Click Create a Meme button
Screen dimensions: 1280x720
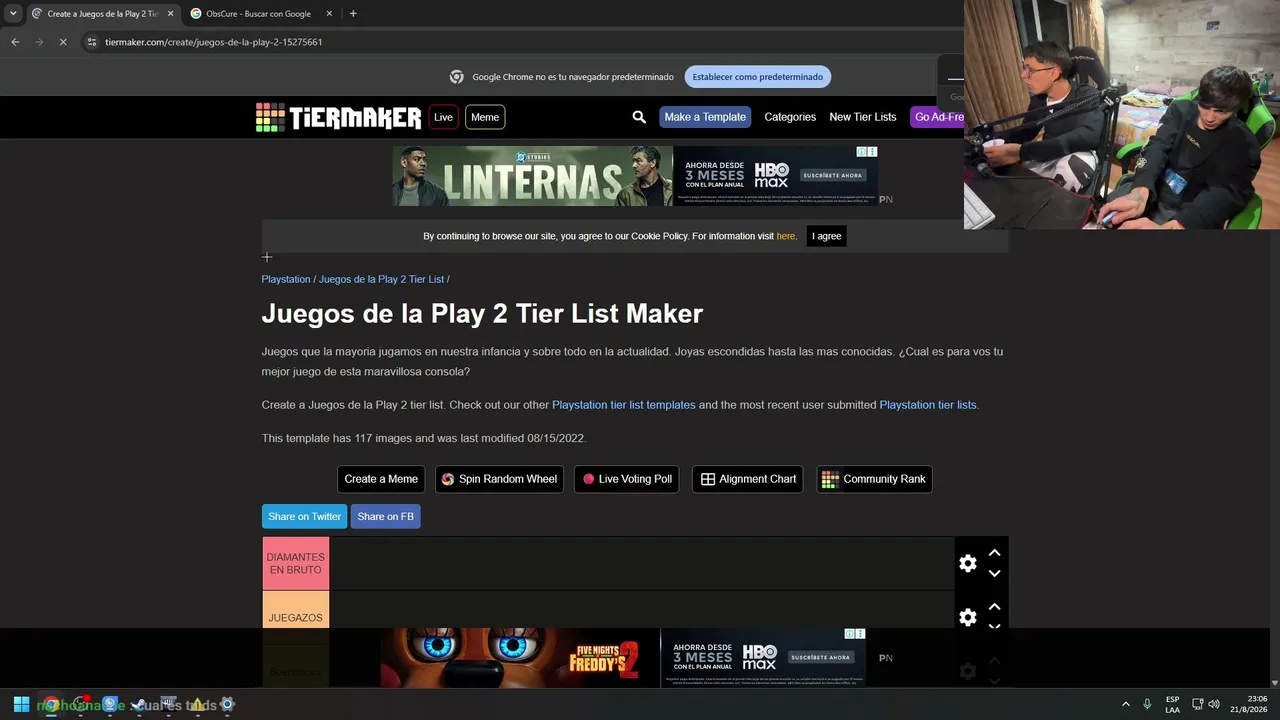[381, 479]
